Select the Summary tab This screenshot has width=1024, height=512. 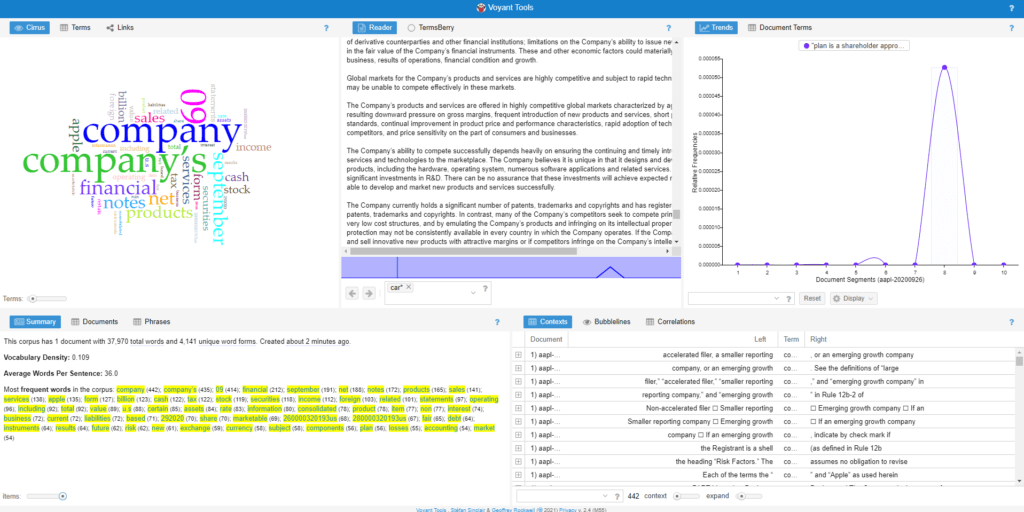click(35, 322)
